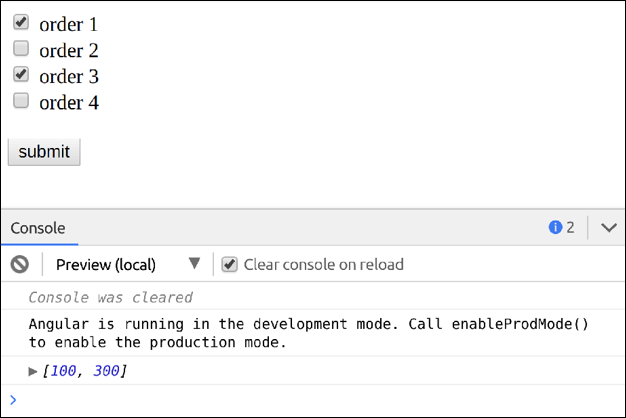Image resolution: width=626 pixels, height=418 pixels.
Task: Click the info count number 2
Action: 570,228
